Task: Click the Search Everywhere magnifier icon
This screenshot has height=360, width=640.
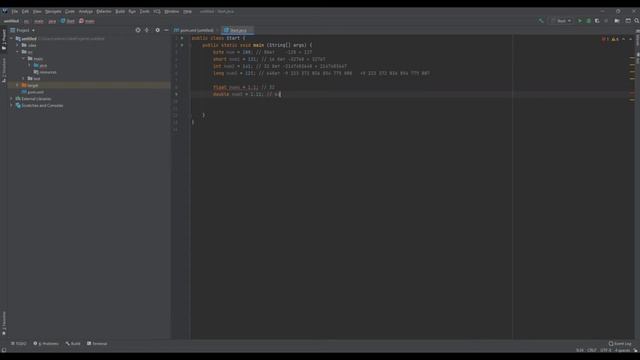Action: [636, 21]
